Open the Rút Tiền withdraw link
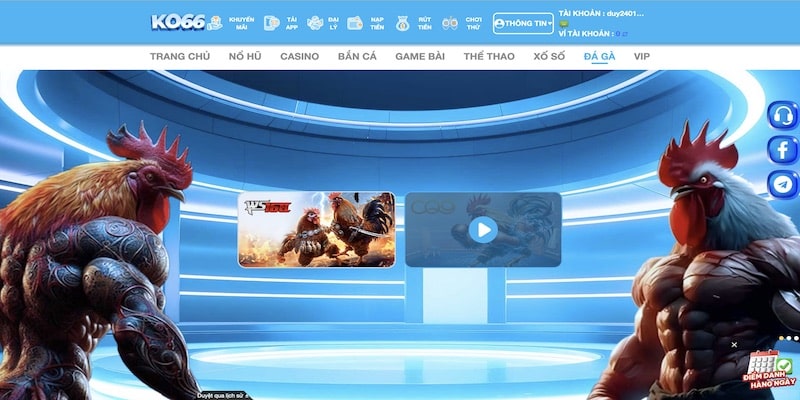Viewport: 800px width, 400px height. (424, 23)
